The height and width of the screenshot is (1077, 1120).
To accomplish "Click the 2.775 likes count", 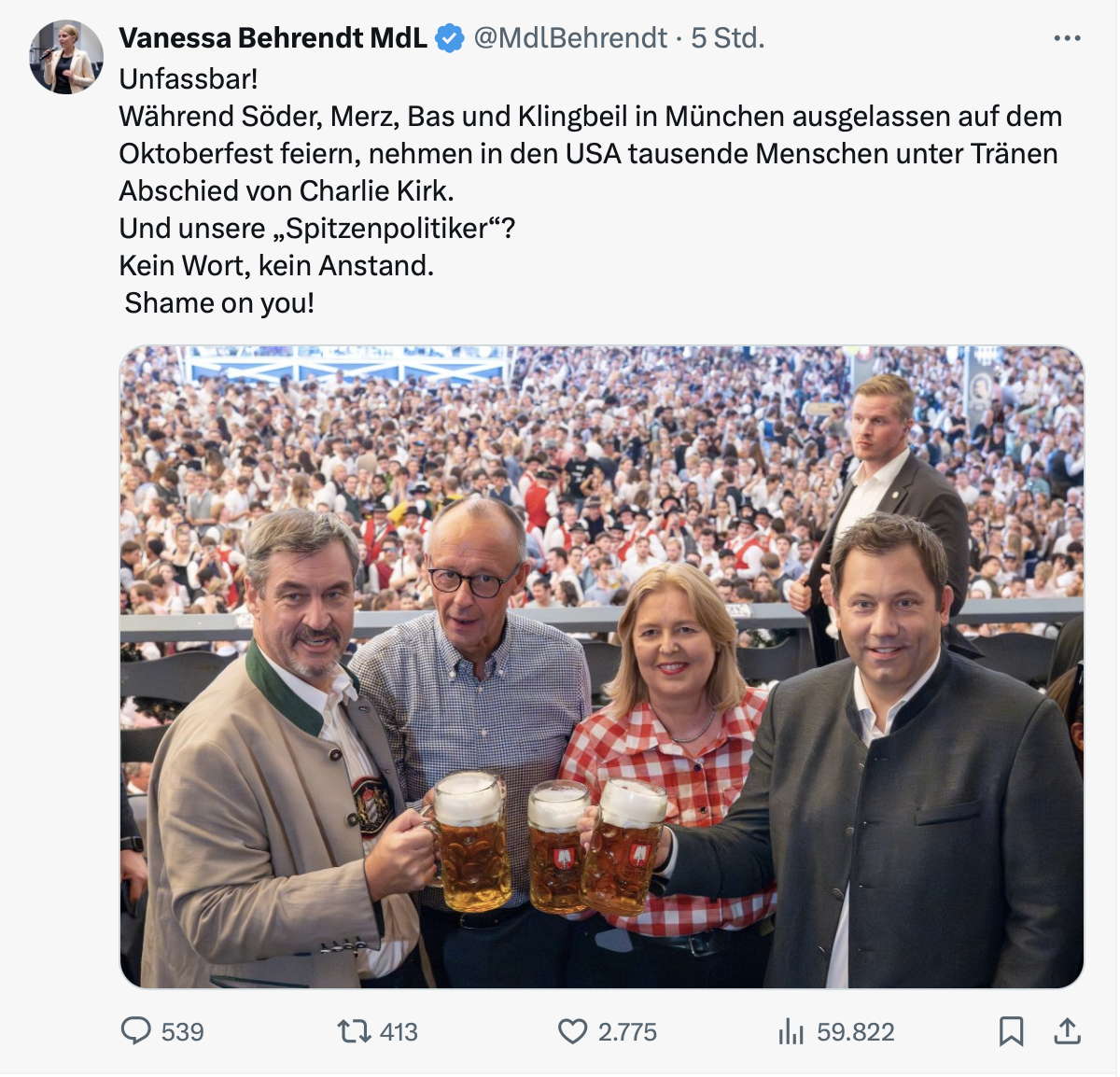I will [x=627, y=1031].
